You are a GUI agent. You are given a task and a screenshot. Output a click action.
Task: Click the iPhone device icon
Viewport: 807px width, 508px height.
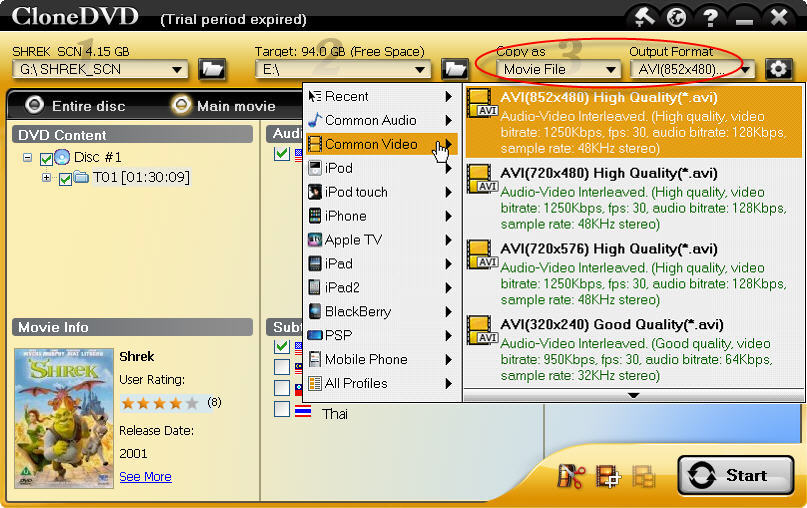coord(315,216)
